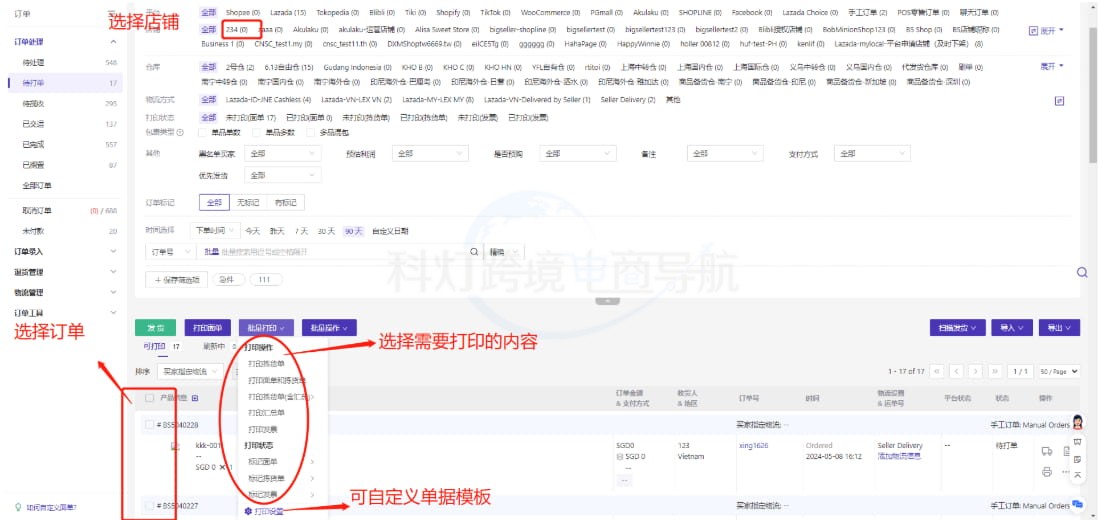
Task: Click the last-page pagination arrow
Action: pos(994,371)
